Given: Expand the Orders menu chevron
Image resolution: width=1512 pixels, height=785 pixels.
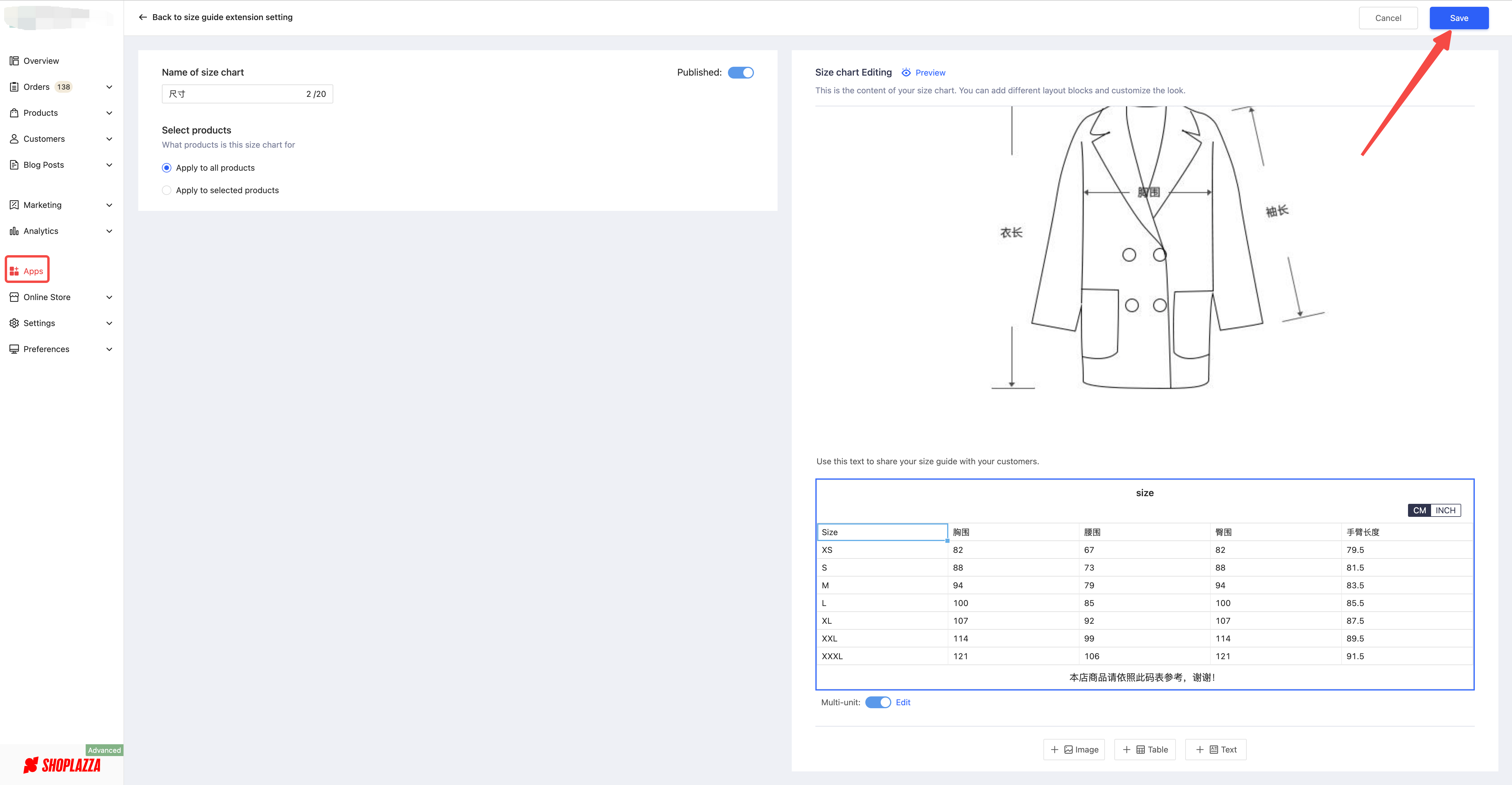Looking at the screenshot, I should (x=109, y=87).
